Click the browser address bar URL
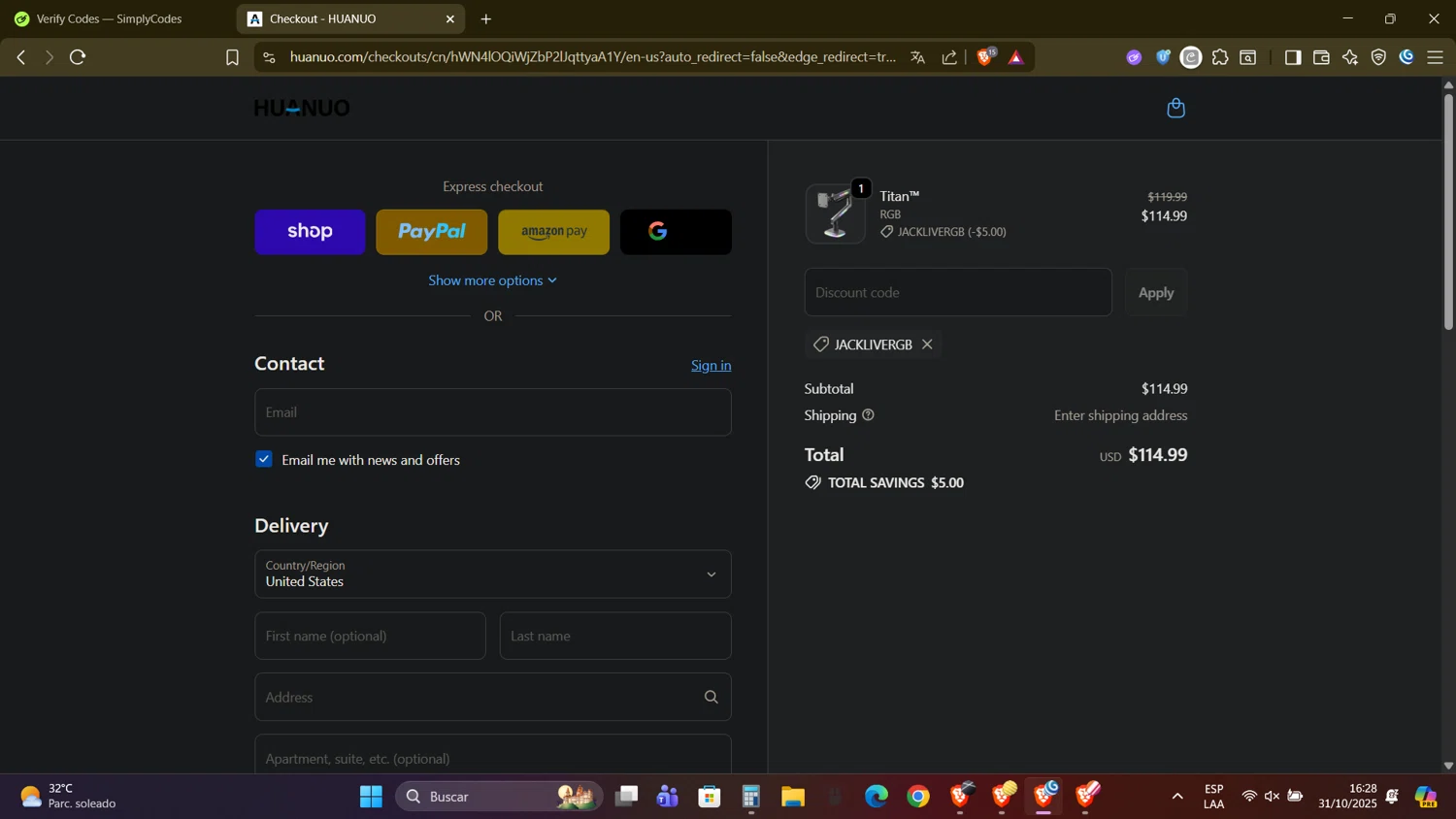1456x819 pixels. coord(592,57)
